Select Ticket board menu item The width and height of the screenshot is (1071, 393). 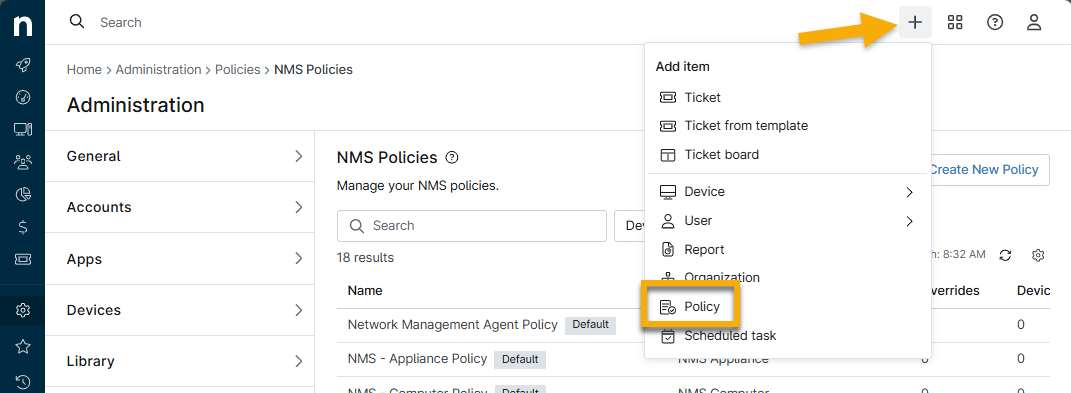(788, 154)
